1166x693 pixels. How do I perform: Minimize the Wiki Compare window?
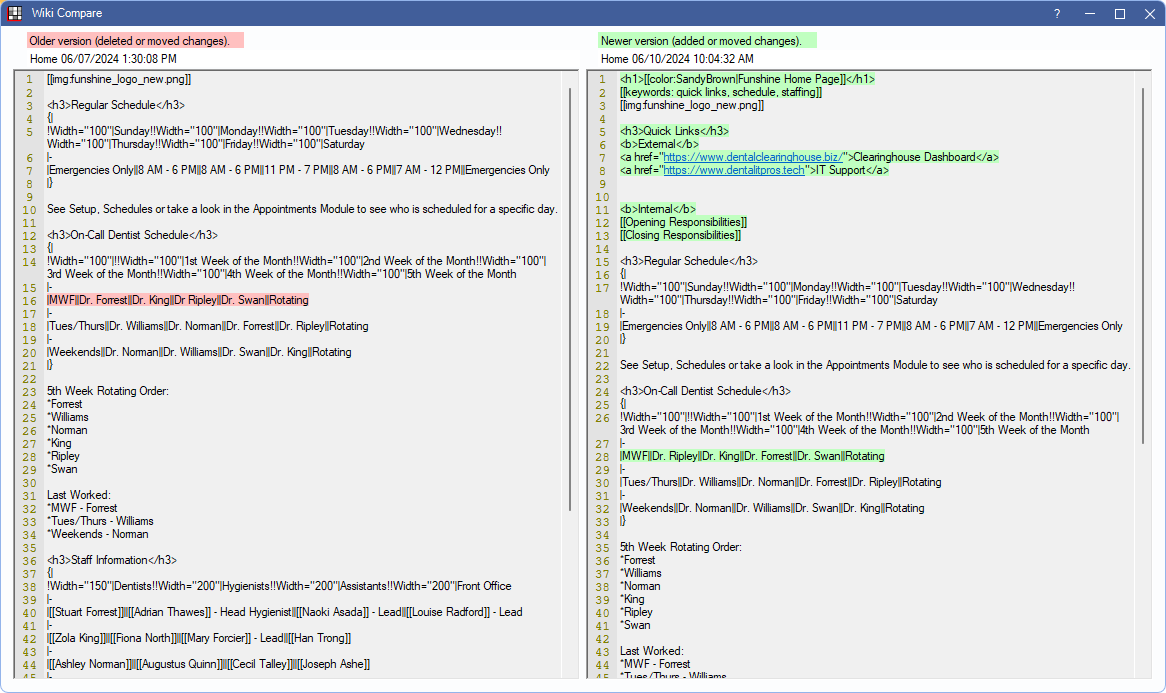point(1089,13)
